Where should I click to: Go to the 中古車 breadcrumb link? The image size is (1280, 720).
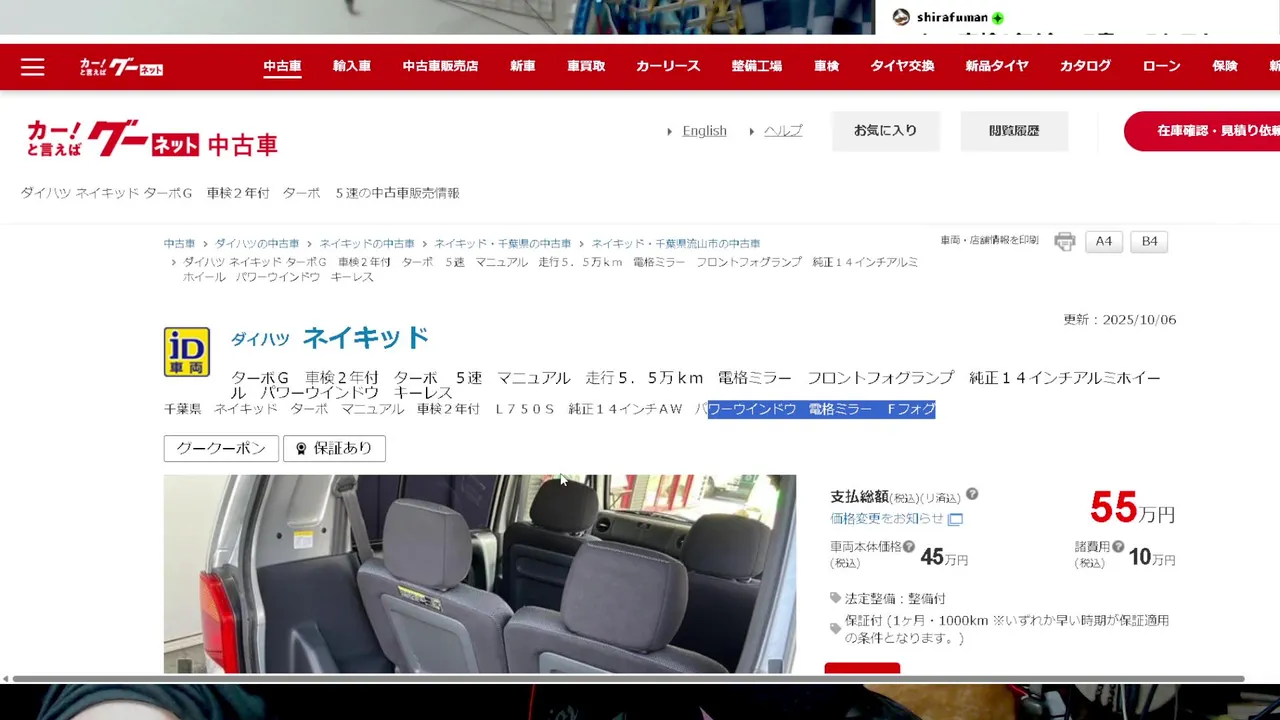pyautogui.click(x=180, y=244)
